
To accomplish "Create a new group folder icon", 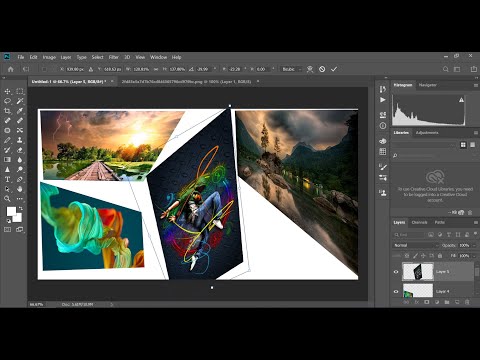I will [x=447, y=302].
